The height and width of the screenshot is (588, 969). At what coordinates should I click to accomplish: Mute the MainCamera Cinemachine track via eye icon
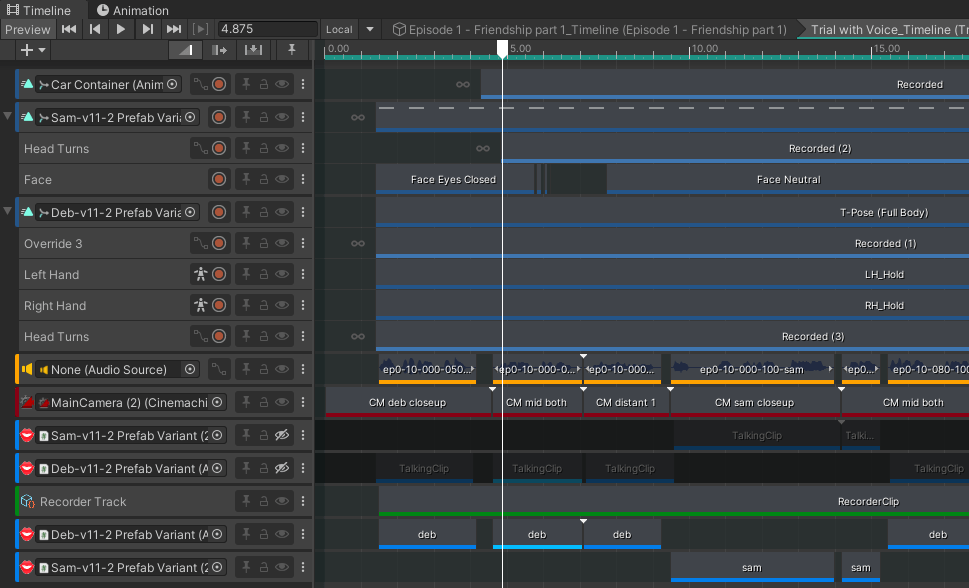click(x=283, y=403)
